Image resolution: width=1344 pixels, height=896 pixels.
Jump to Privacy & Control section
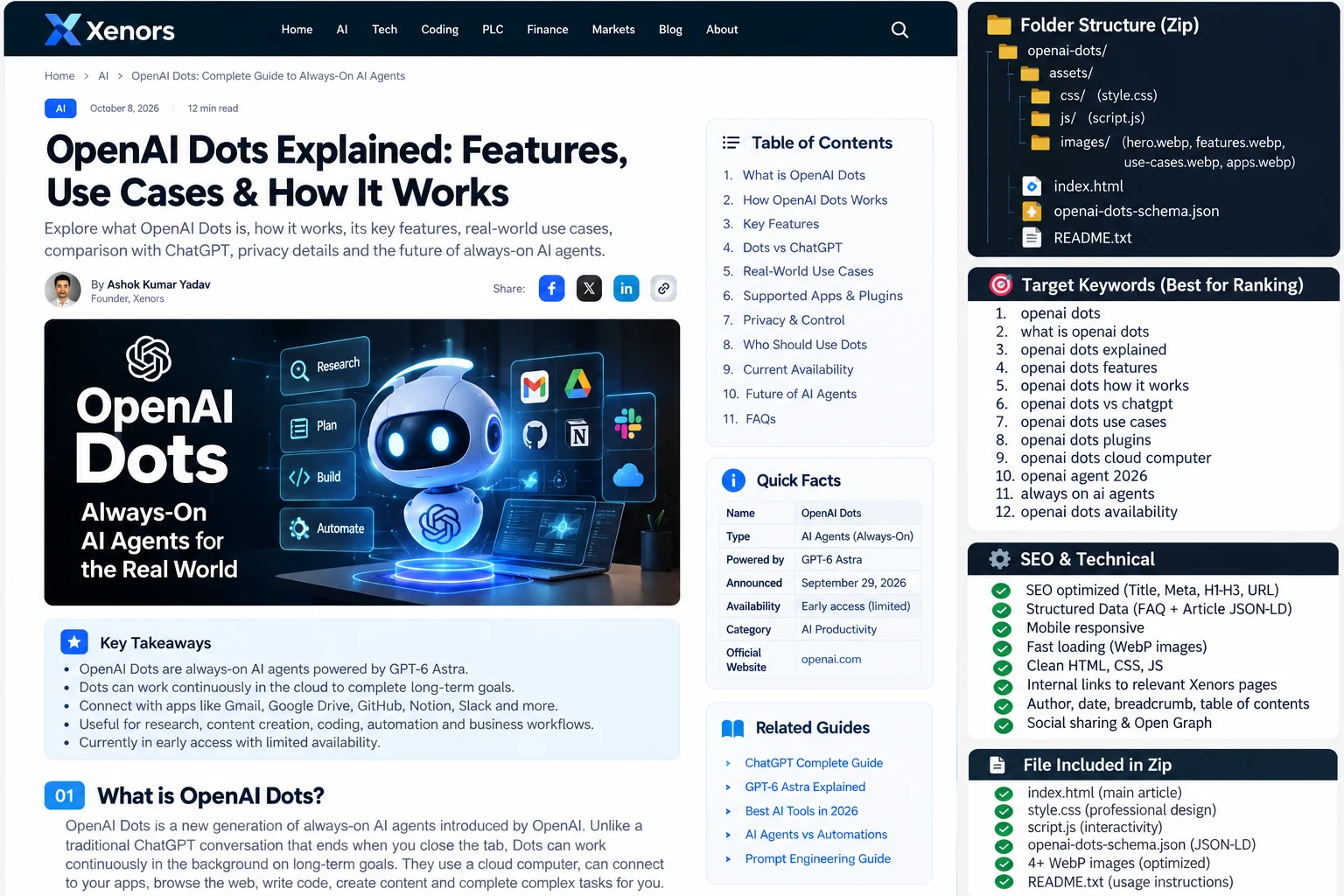tap(794, 320)
